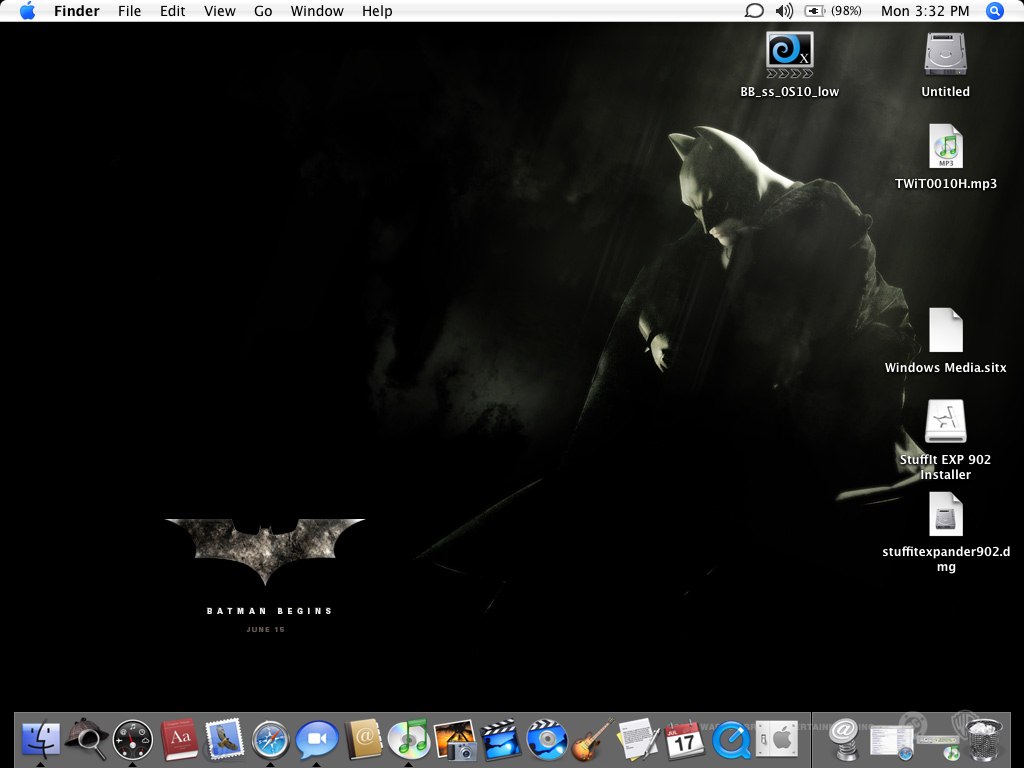Screen dimensions: 1024x768
Task: Open the Trash in the Dock
Action: [984, 739]
